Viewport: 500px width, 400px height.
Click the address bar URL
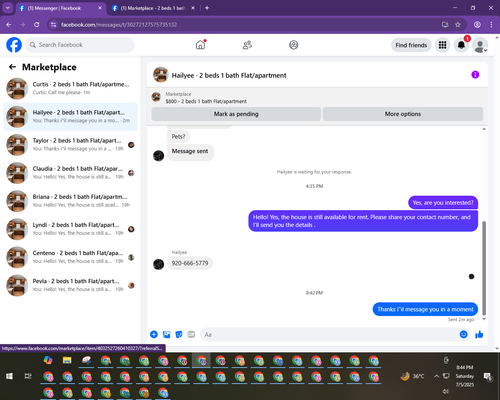tap(119, 25)
